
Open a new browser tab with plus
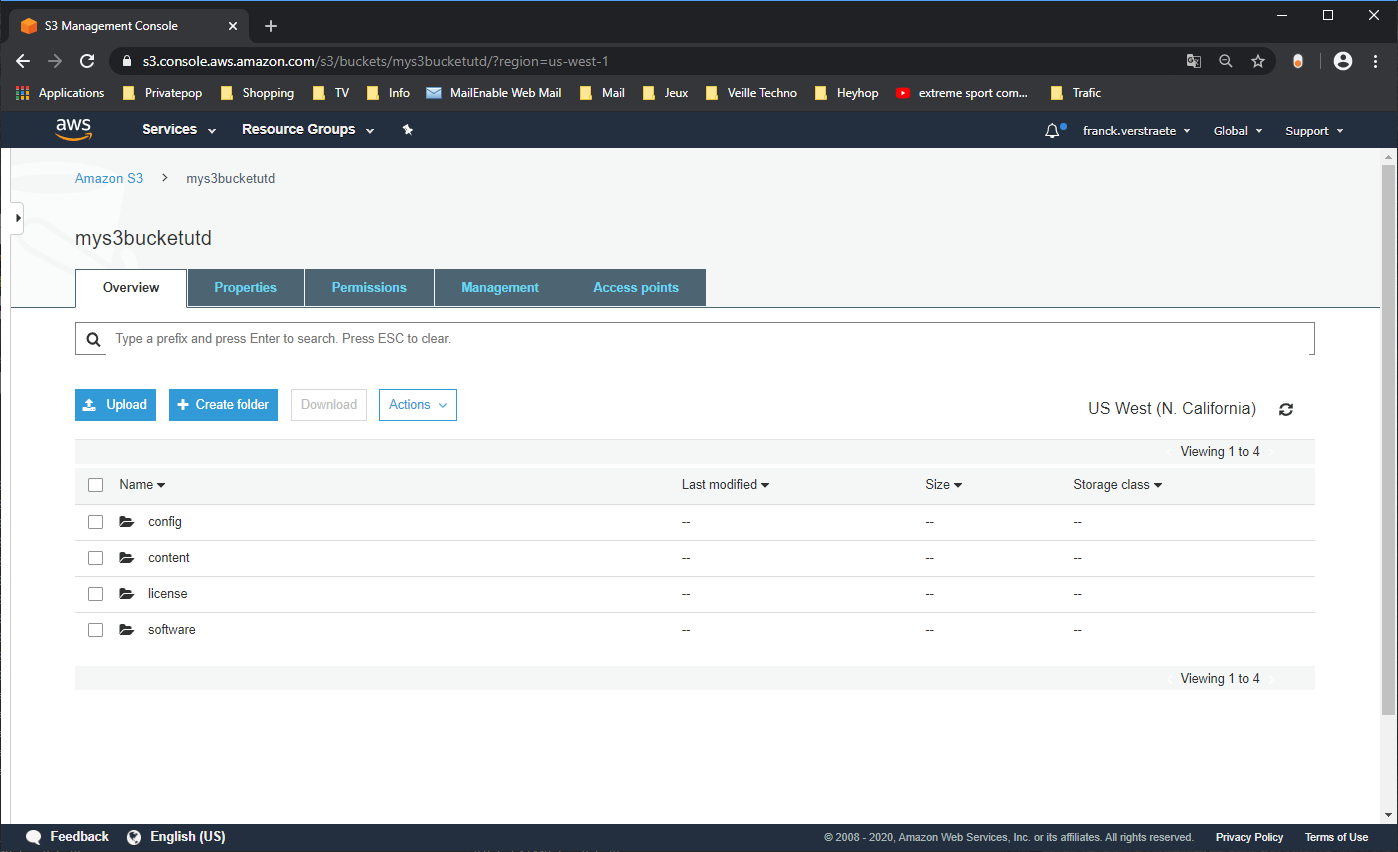(x=271, y=26)
